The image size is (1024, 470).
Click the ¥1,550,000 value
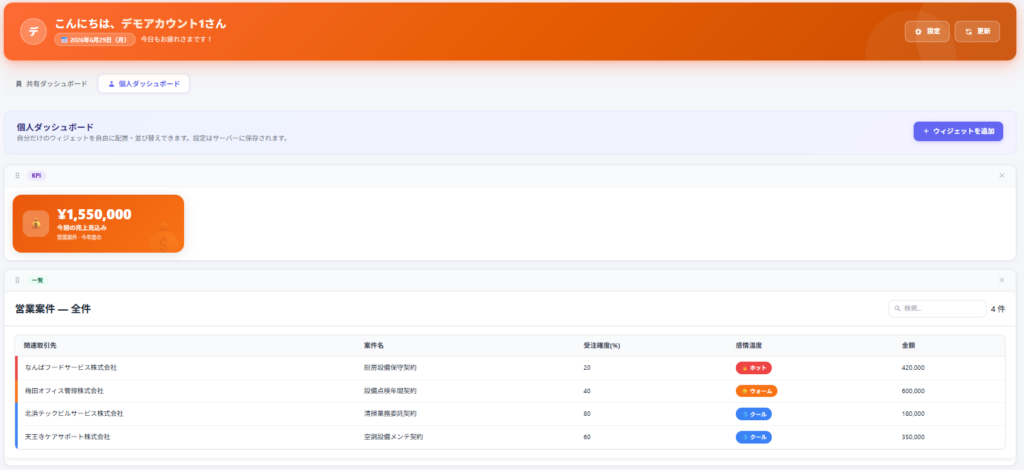(x=94, y=214)
